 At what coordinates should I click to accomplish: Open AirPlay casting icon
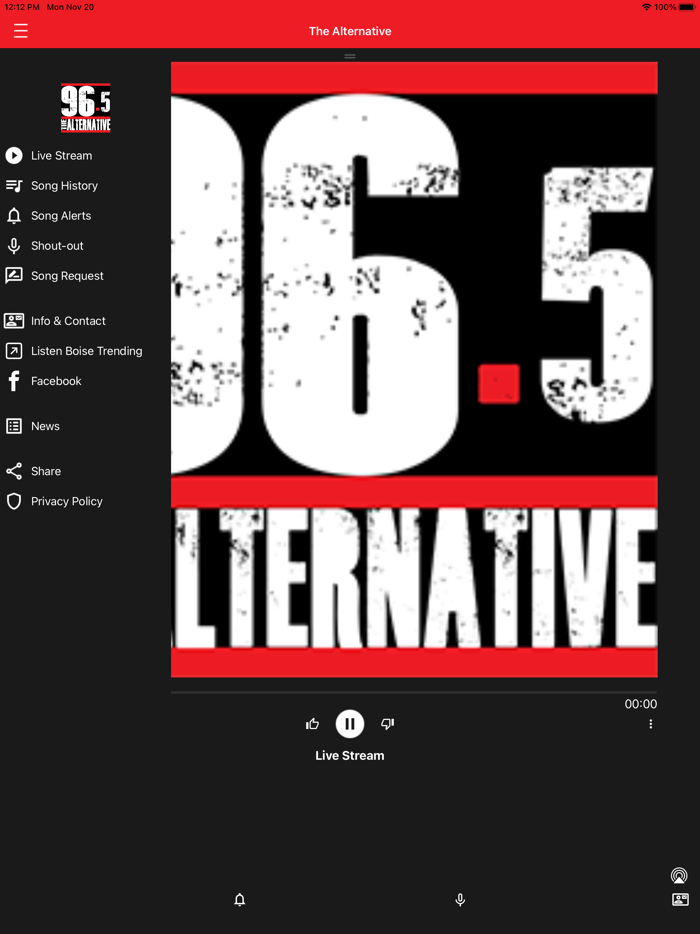[679, 876]
